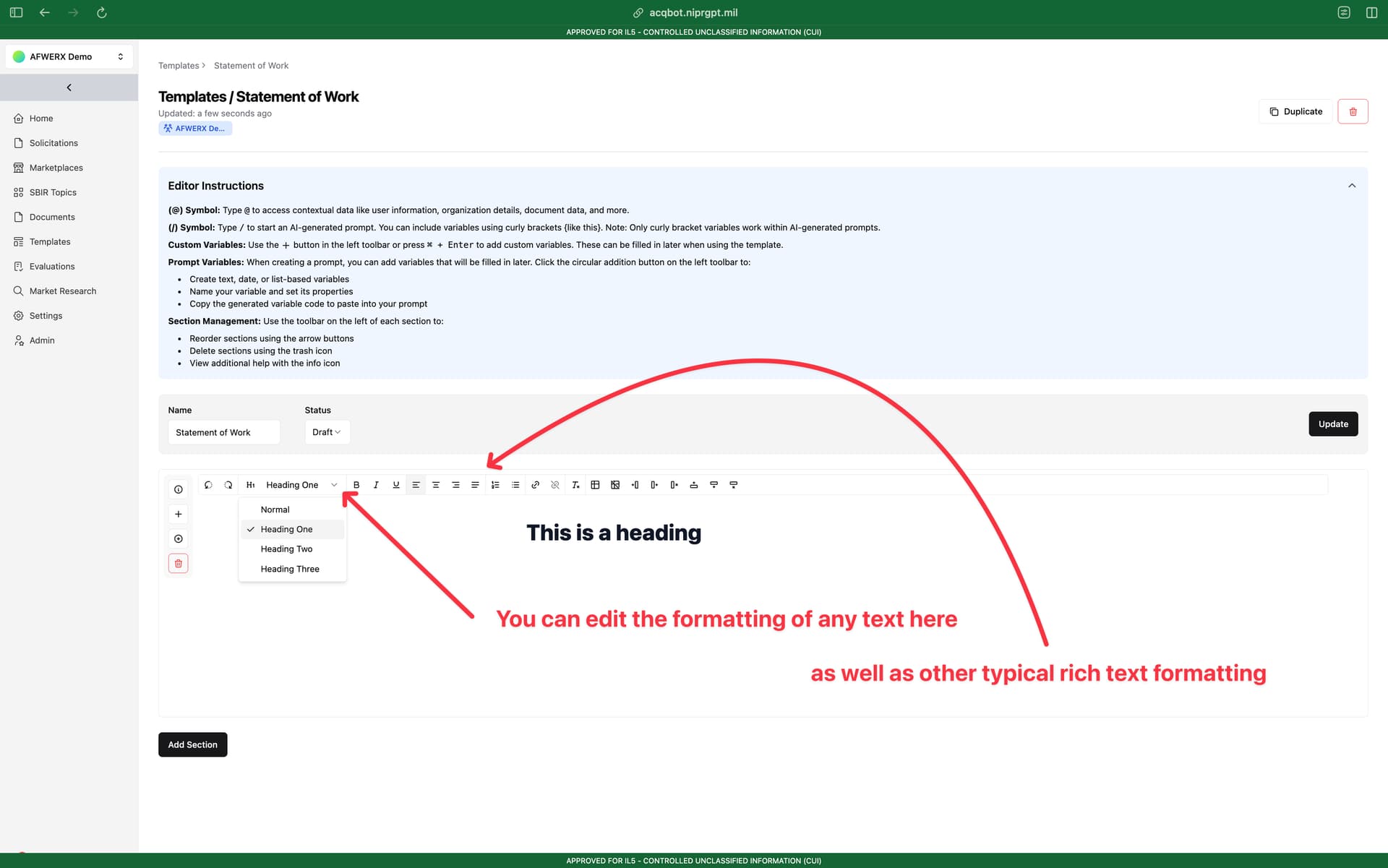The height and width of the screenshot is (868, 1388).
Task: Click the Market Research magnifier icon
Action: click(19, 291)
